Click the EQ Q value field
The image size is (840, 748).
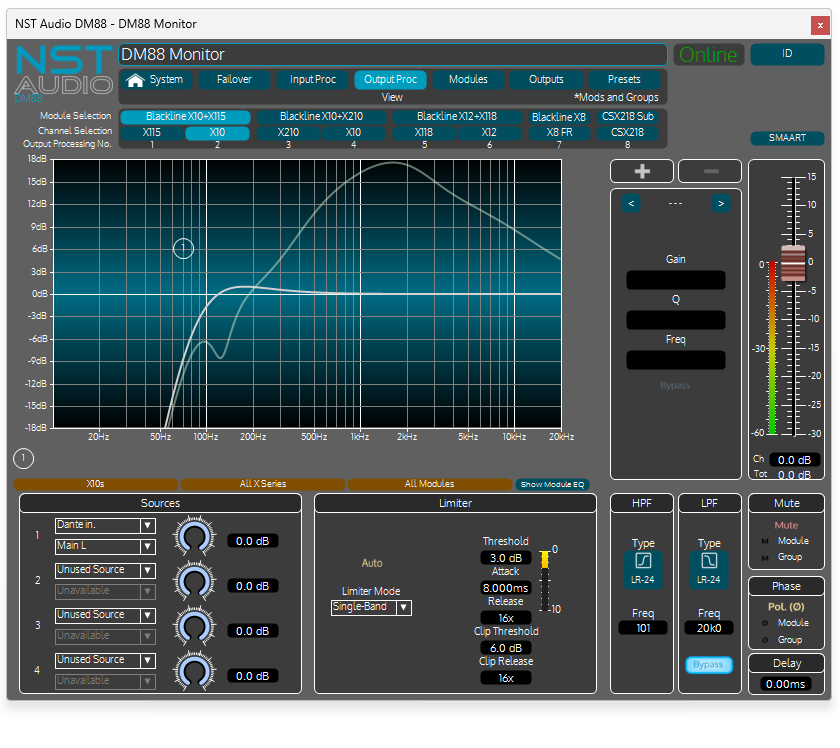coord(676,320)
